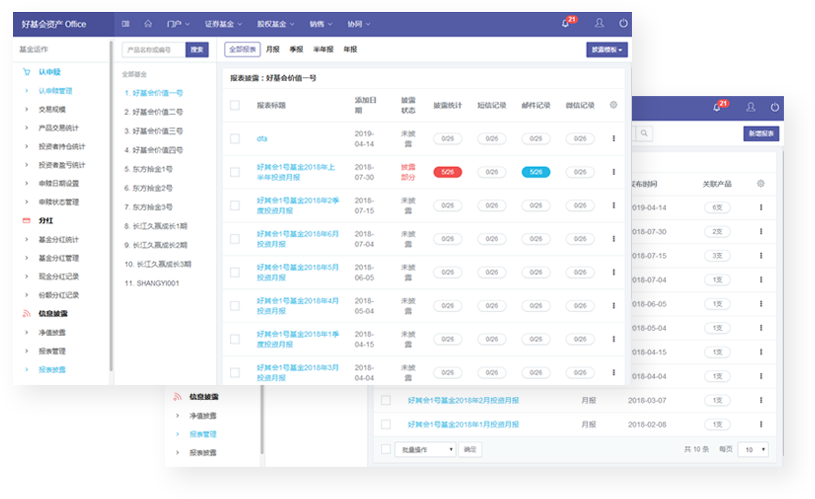Expand the 证券基金 top navigation menu
The width and height of the screenshot is (815, 499).
[x=222, y=23]
